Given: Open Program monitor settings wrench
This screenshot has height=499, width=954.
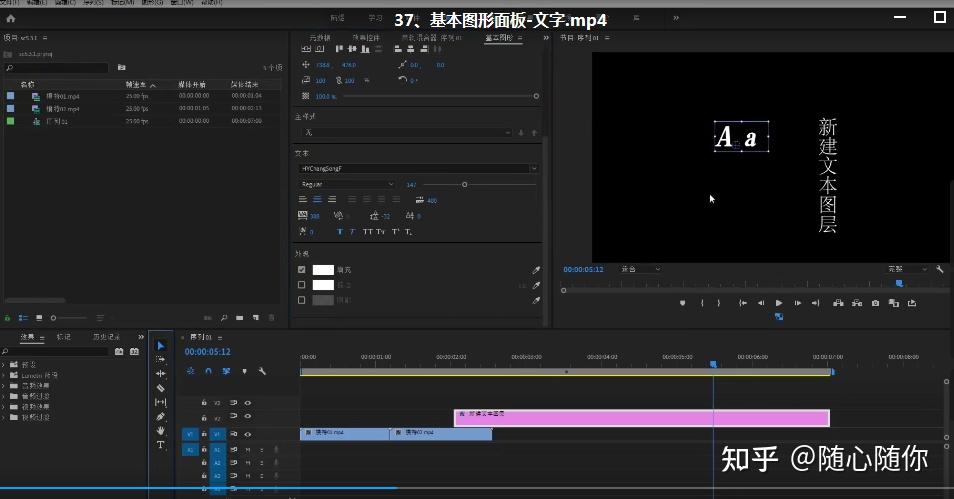Looking at the screenshot, I should [x=939, y=269].
